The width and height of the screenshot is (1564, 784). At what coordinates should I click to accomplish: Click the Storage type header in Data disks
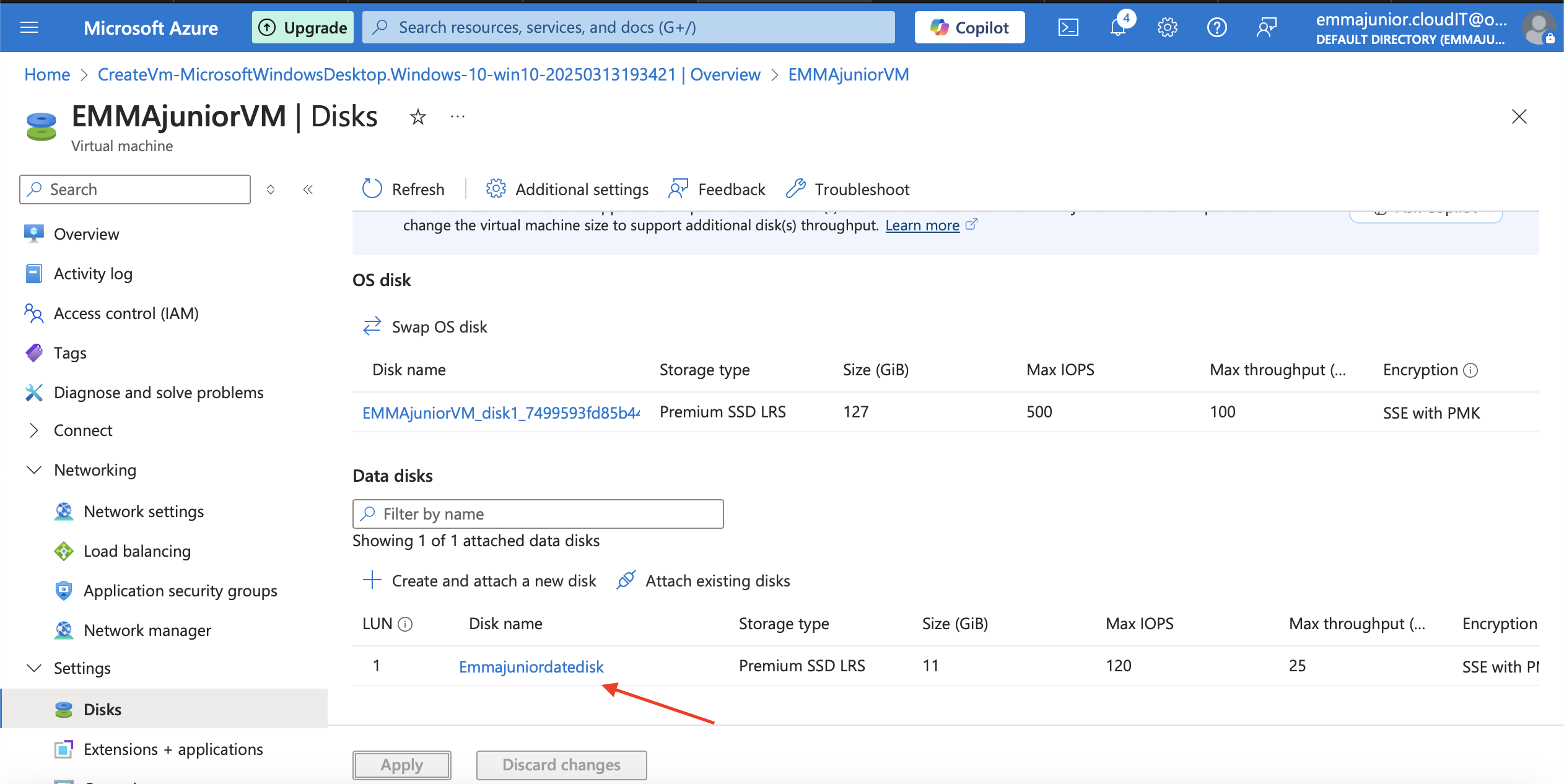click(x=784, y=624)
